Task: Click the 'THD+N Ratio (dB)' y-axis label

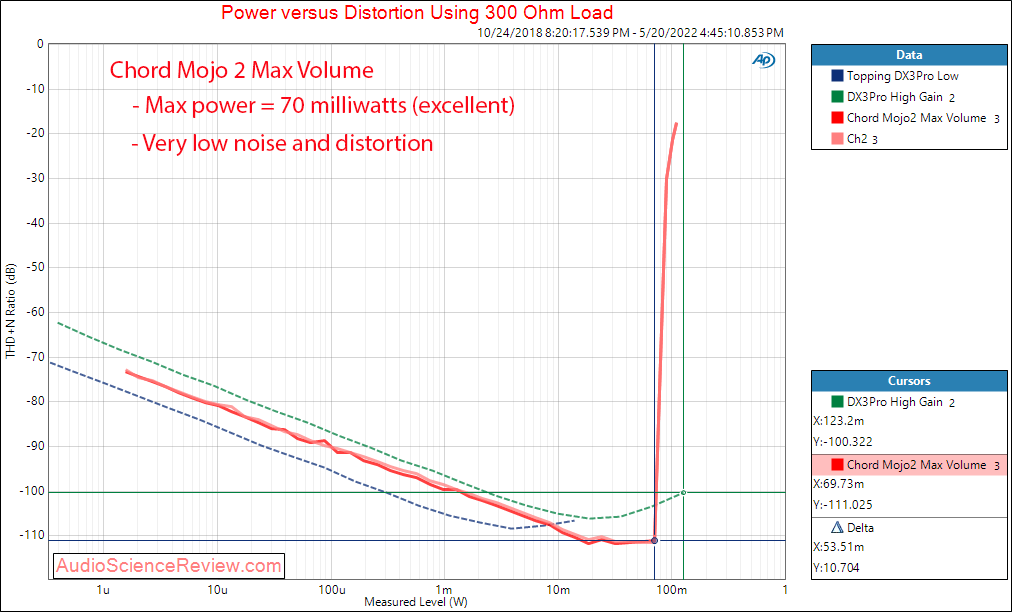Action: [x=10, y=312]
